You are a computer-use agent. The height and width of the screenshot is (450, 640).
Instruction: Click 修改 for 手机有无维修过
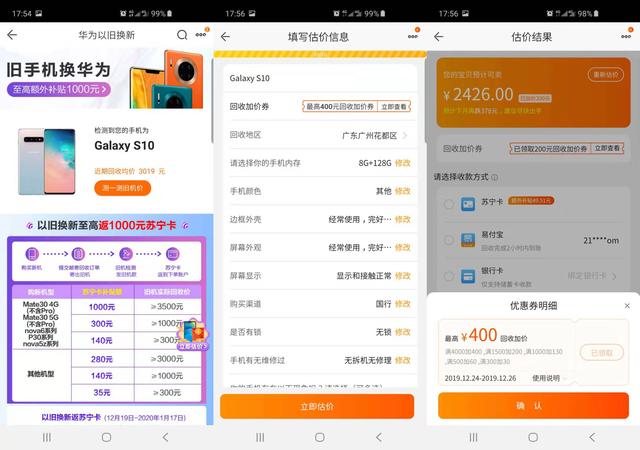[402, 360]
